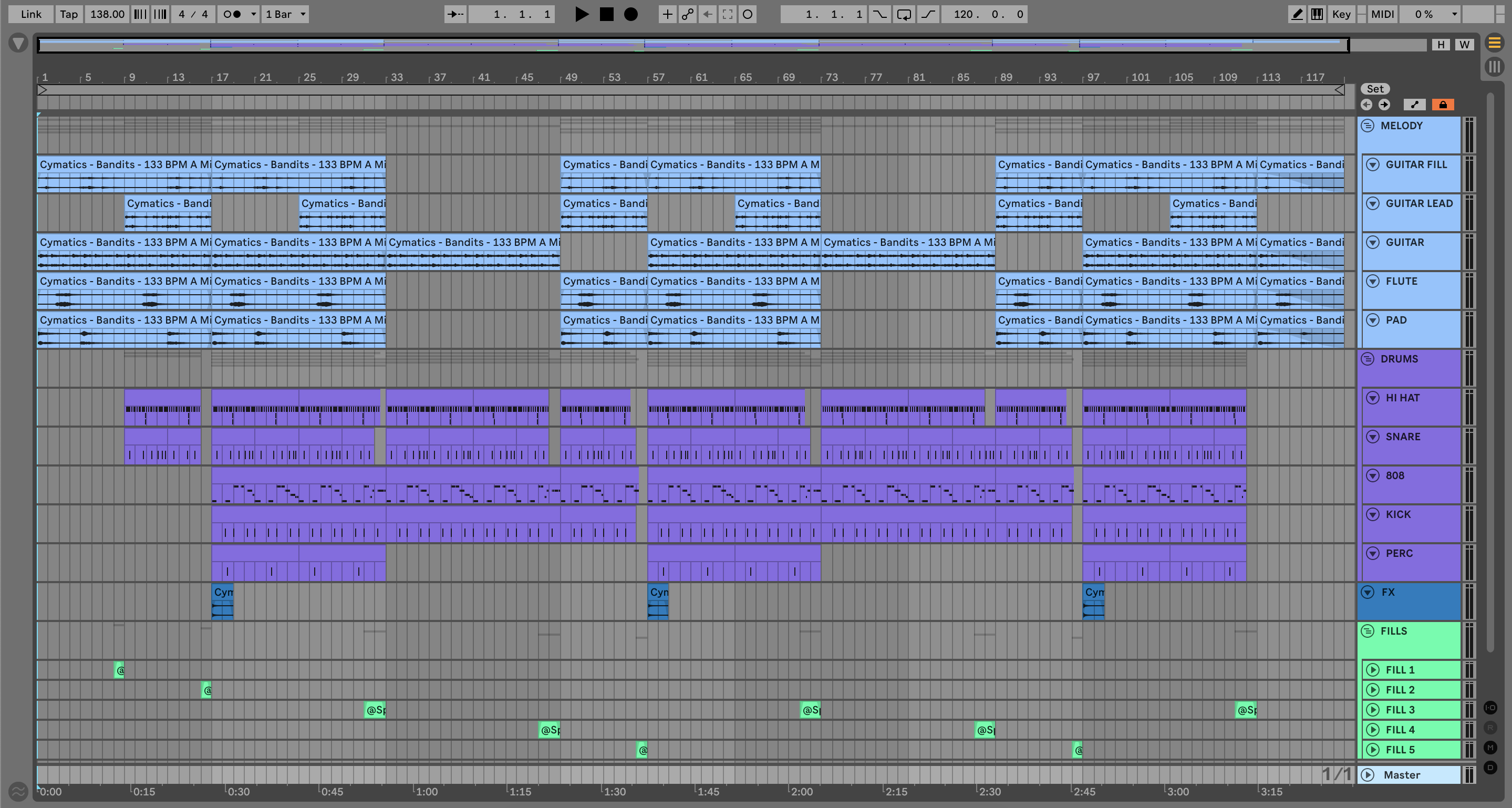This screenshot has height=808, width=1512.
Task: Start playback with the Play button
Action: 581,14
